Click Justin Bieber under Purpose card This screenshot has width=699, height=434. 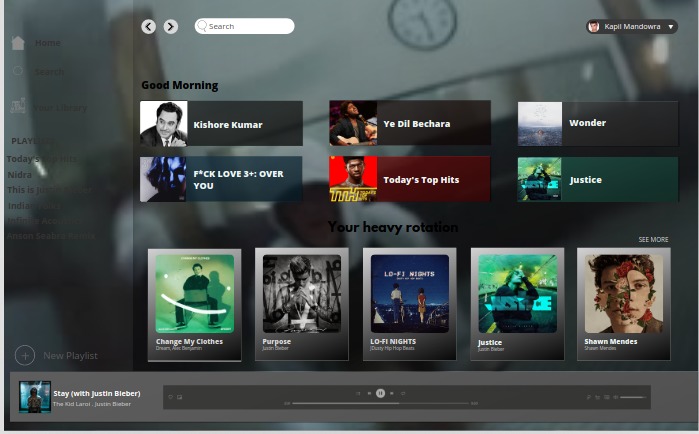tap(275, 348)
